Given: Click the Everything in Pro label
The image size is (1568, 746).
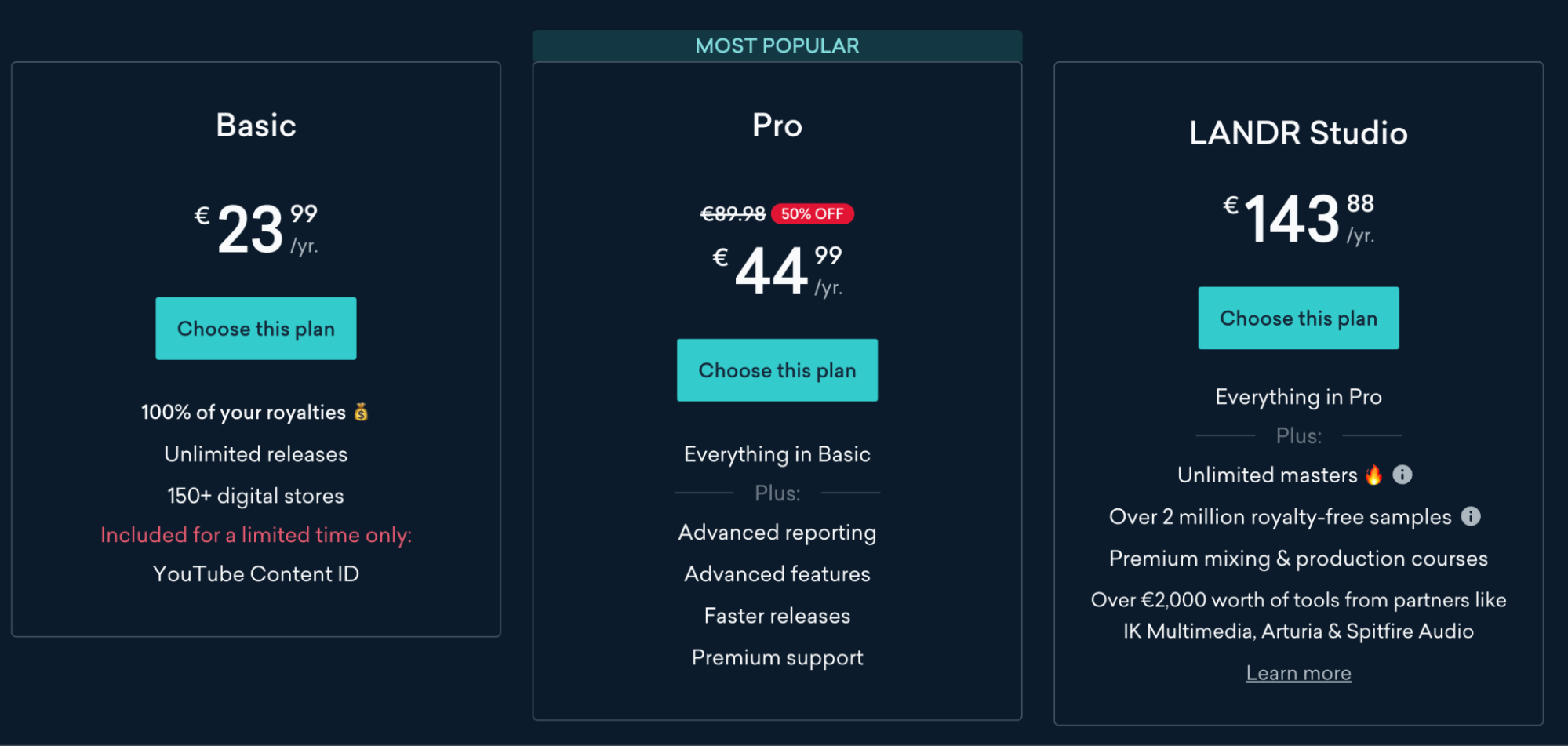Looking at the screenshot, I should click(x=1297, y=396).
